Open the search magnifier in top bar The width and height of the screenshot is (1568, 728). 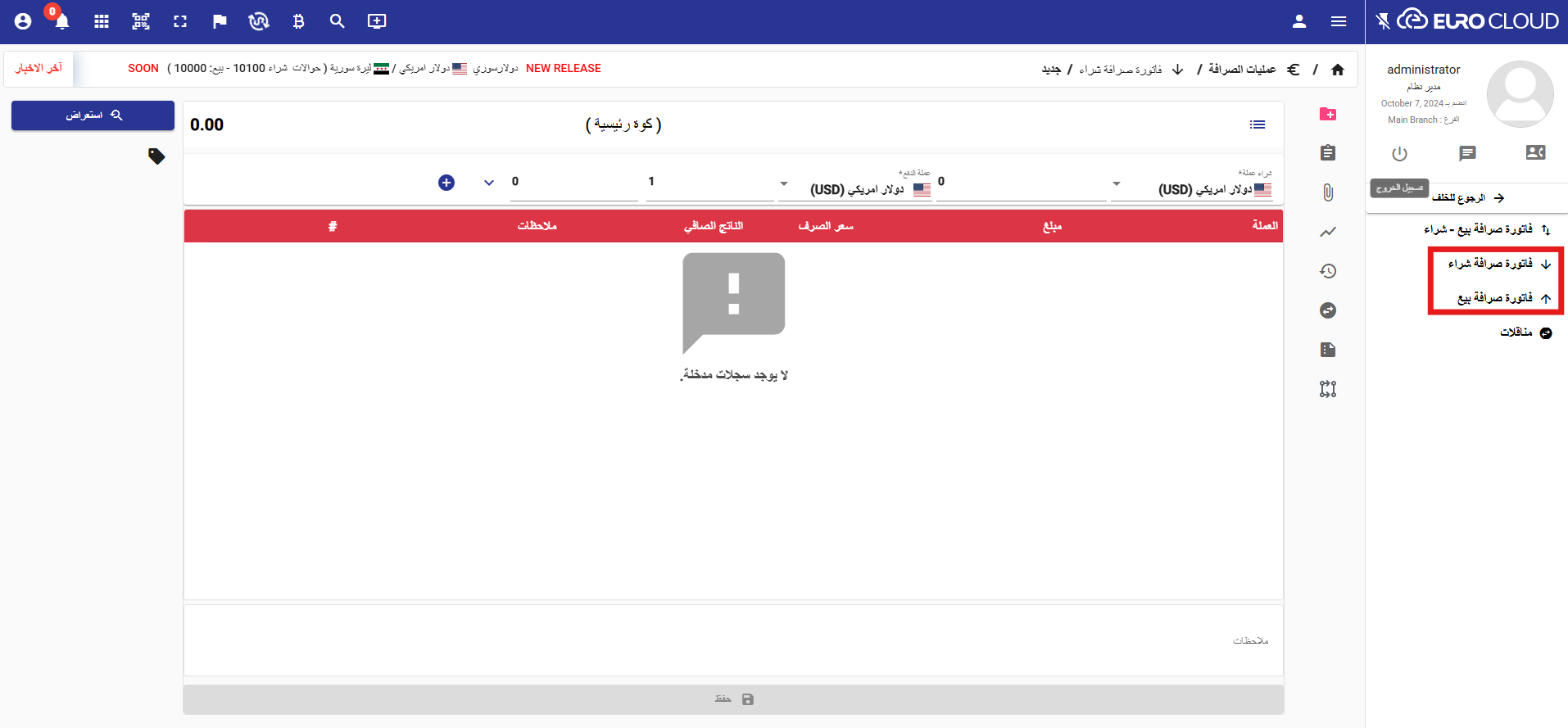tap(337, 21)
